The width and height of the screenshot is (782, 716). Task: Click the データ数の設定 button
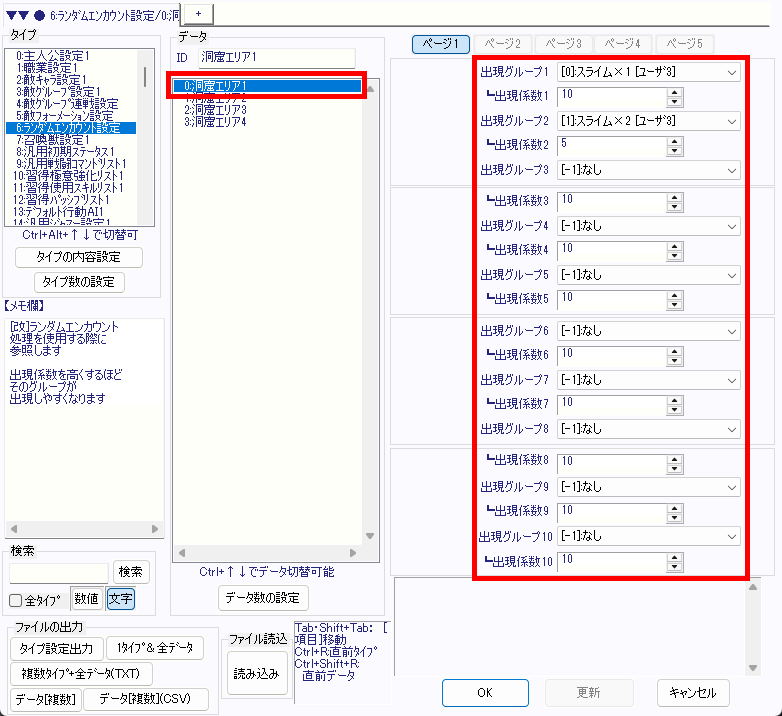(x=263, y=598)
